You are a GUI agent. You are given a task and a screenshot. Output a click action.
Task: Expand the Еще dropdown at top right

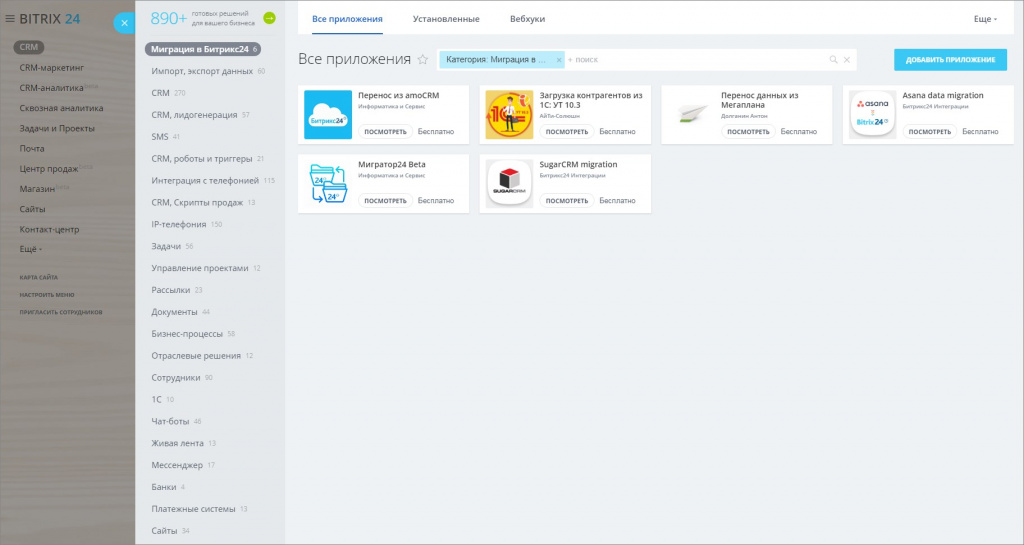click(985, 19)
